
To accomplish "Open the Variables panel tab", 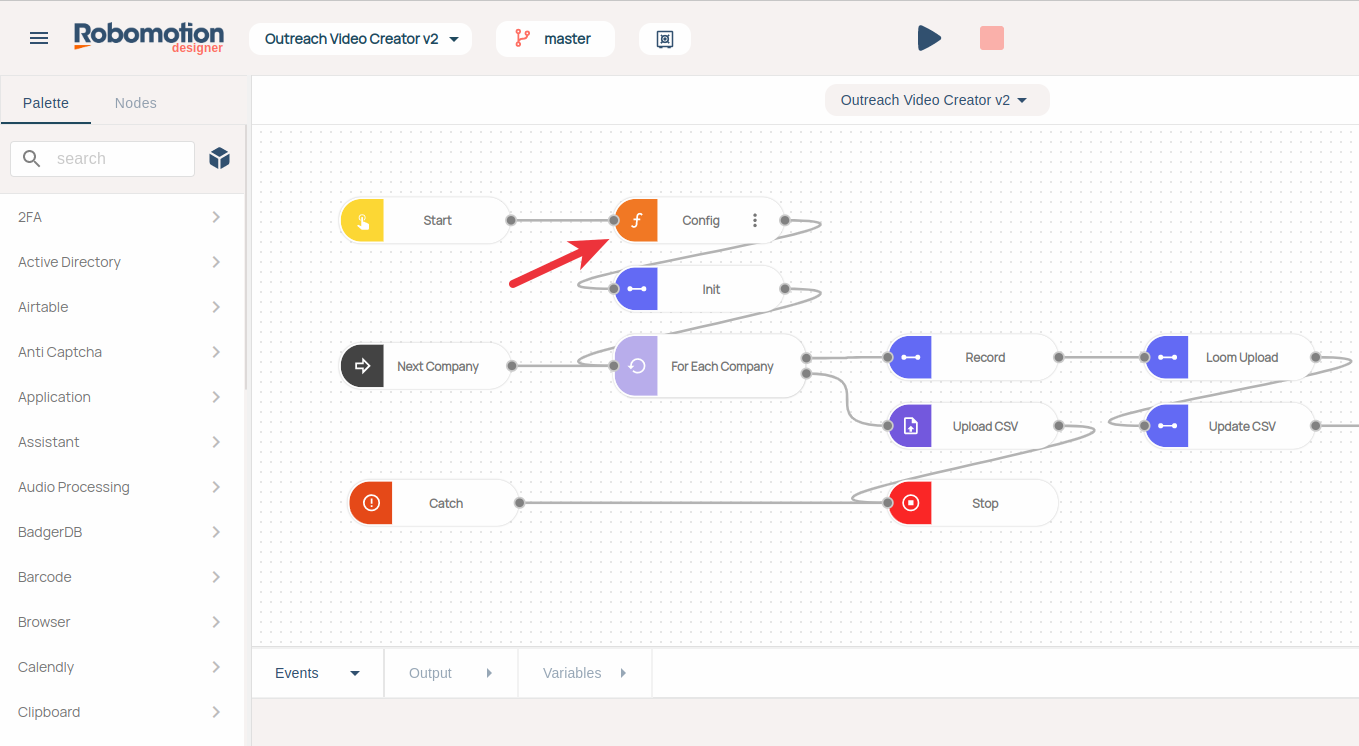I will [x=584, y=673].
